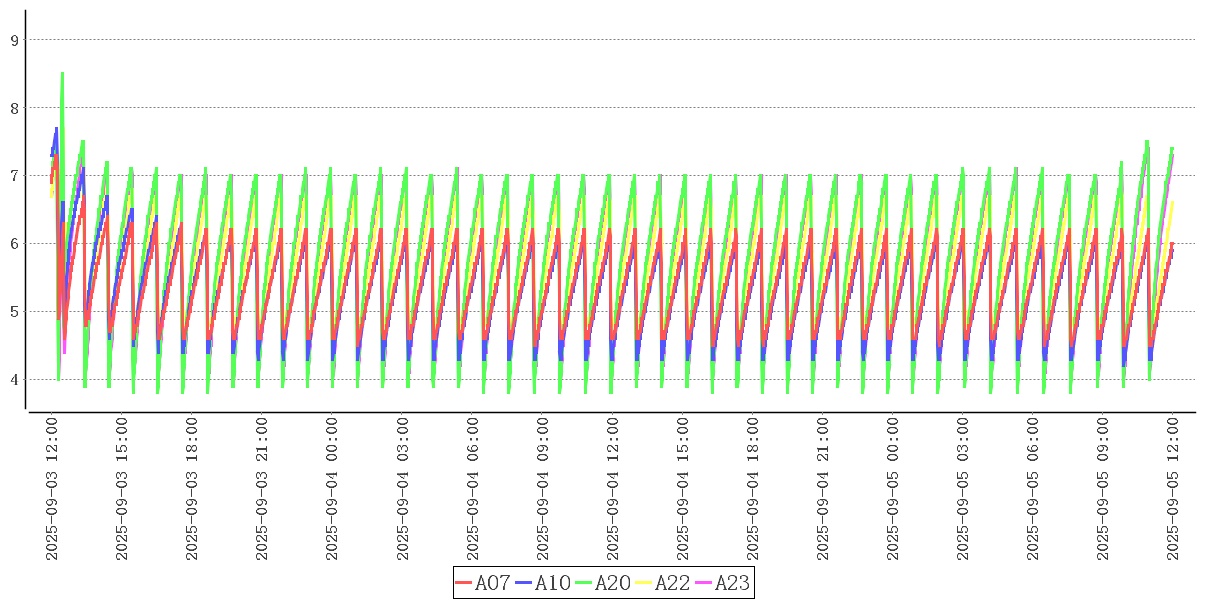Image resolution: width=1207 pixels, height=600 pixels.
Task: Click the tall green spike peak above 8
Action: pyautogui.click(x=62, y=74)
